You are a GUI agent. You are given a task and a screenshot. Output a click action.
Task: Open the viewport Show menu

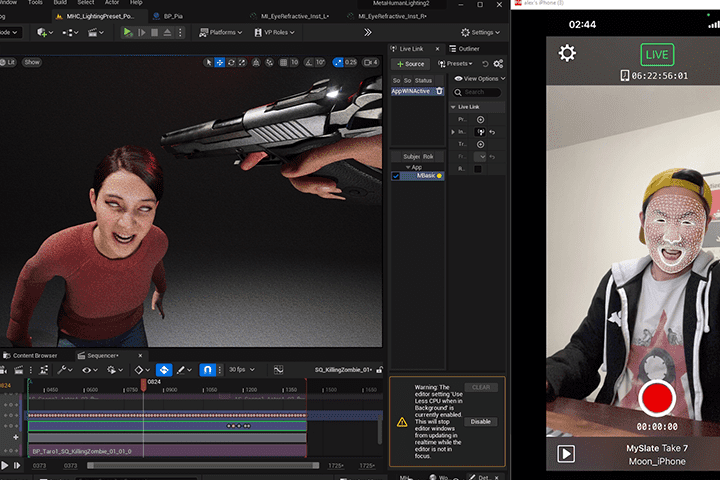(32, 62)
